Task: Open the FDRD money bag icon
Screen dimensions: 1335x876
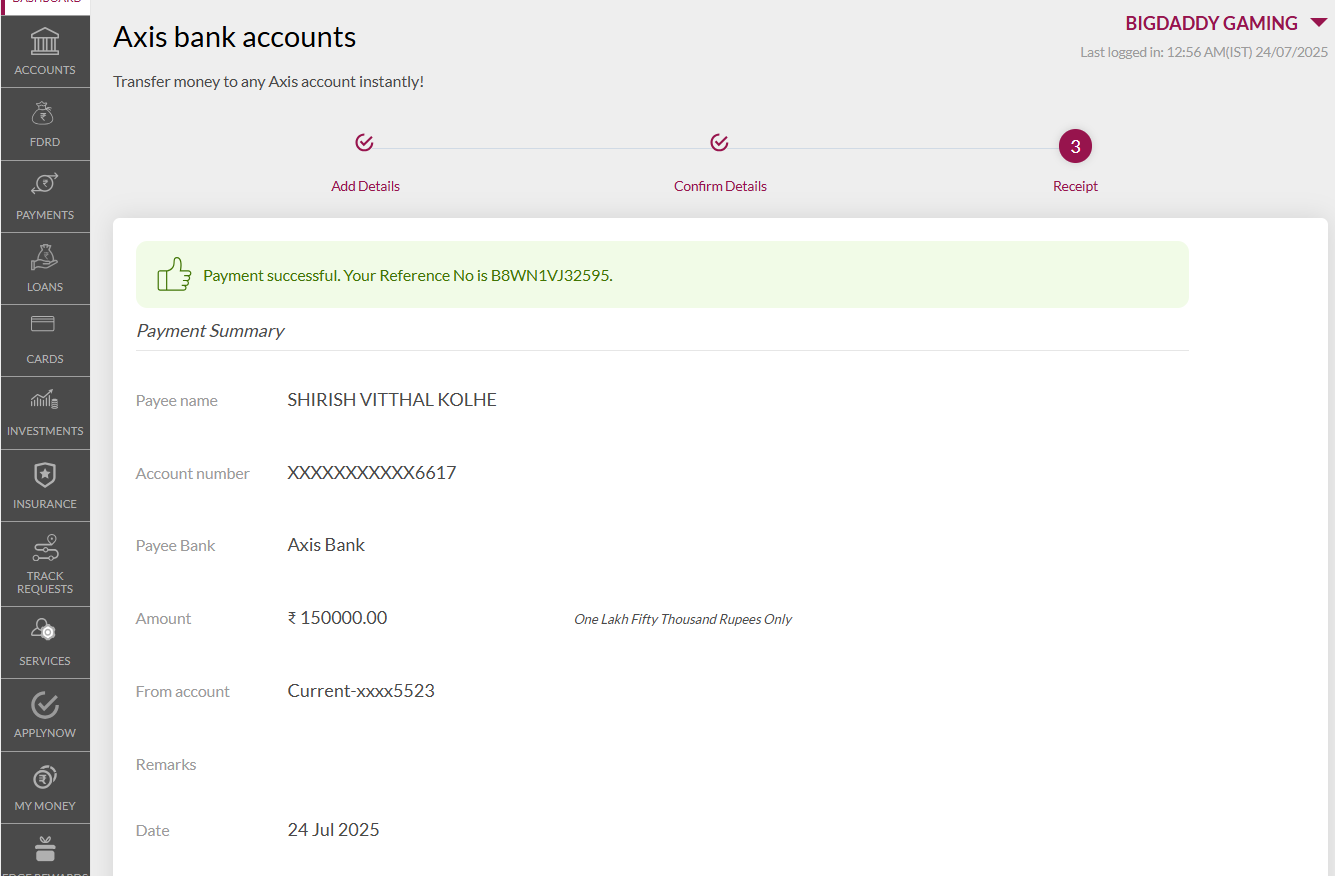Action: pos(45,114)
